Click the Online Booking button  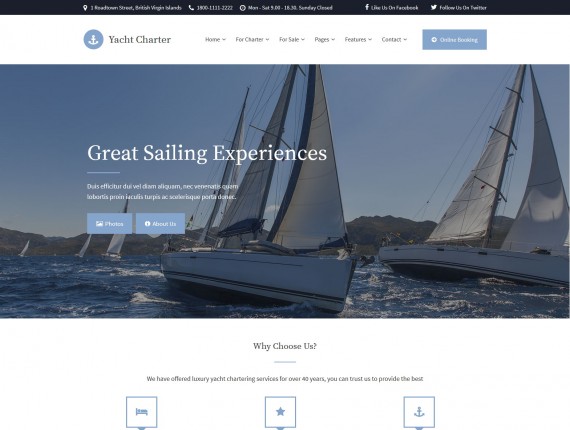[454, 40]
